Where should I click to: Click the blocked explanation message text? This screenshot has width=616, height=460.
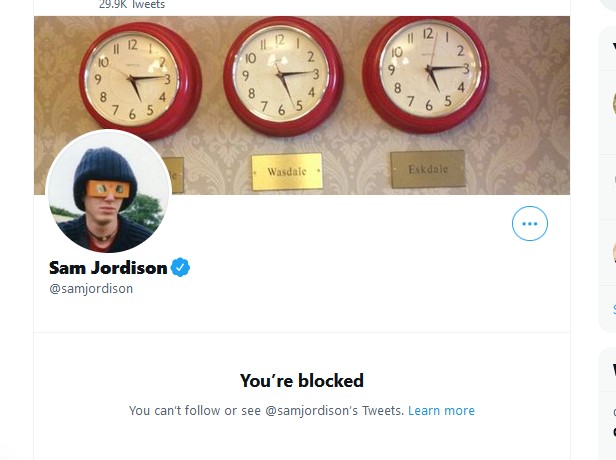[266, 411]
